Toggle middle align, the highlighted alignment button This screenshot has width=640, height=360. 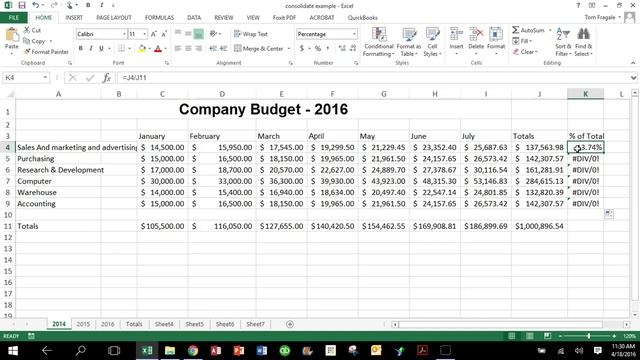(x=198, y=34)
